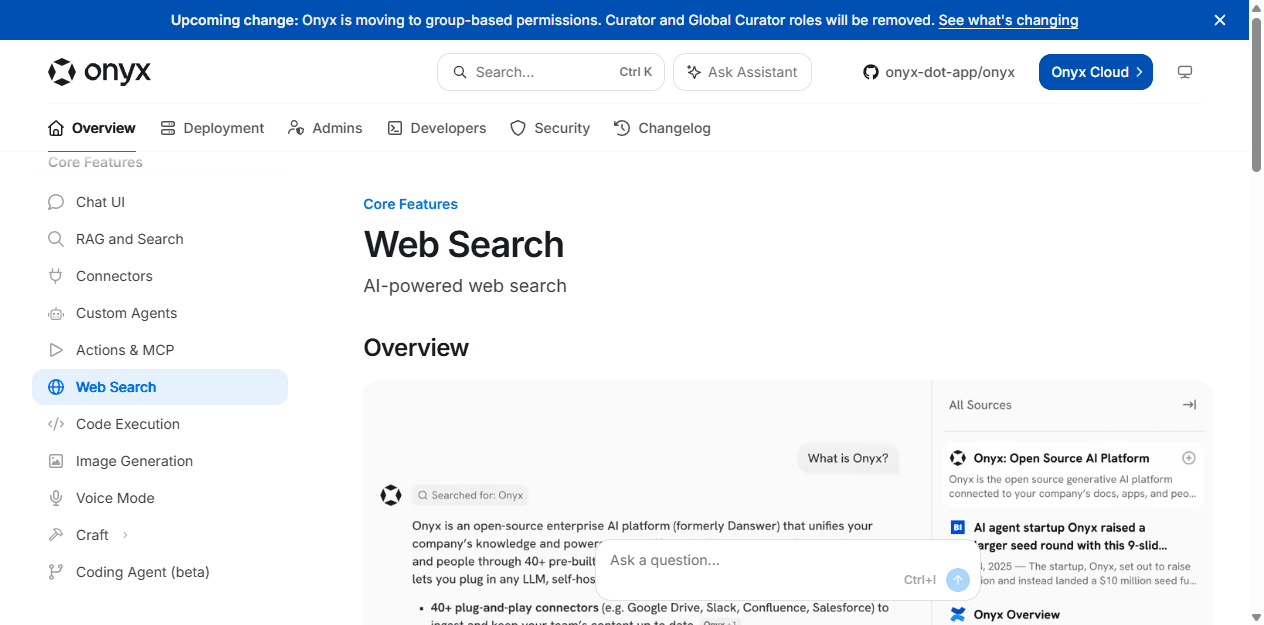Send question with the arrow button
The image size is (1264, 625).
tap(958, 580)
